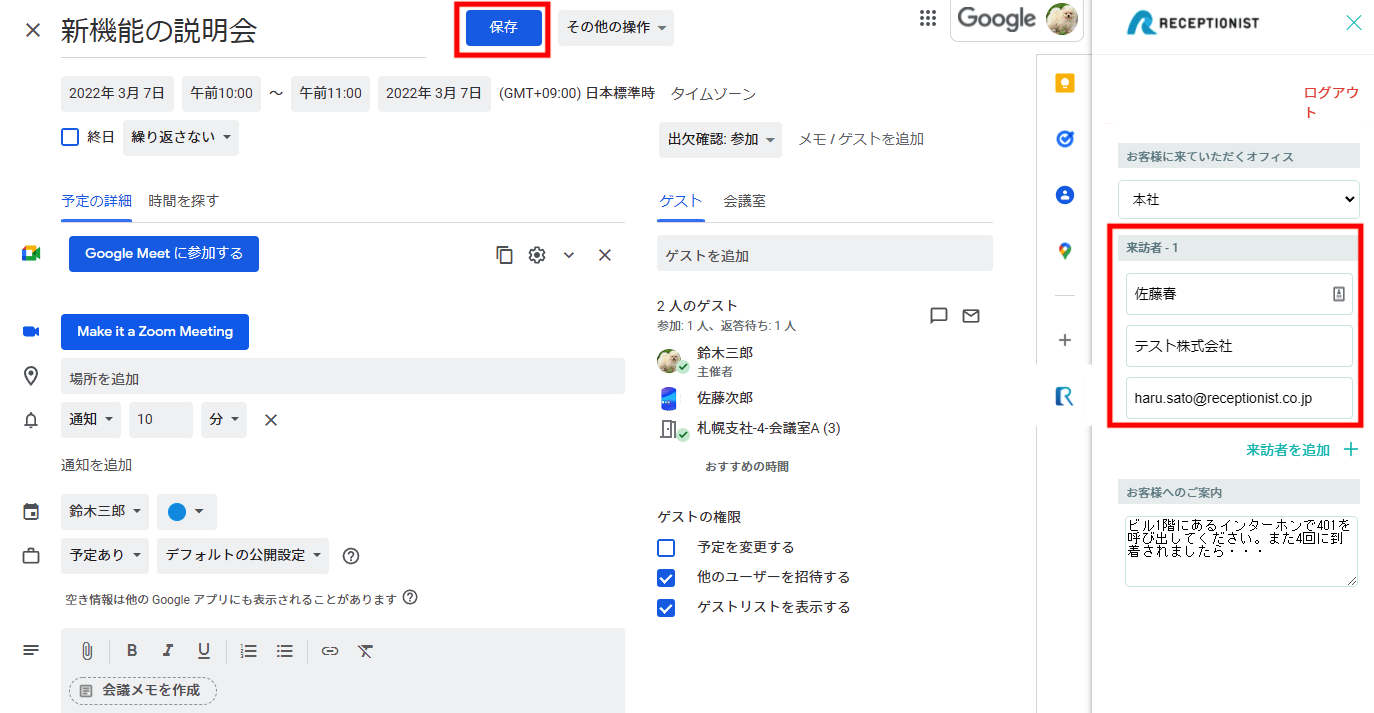1374x713 pixels.
Task: Open the デフォルトの公開設定 dropdown
Action: [x=243, y=555]
